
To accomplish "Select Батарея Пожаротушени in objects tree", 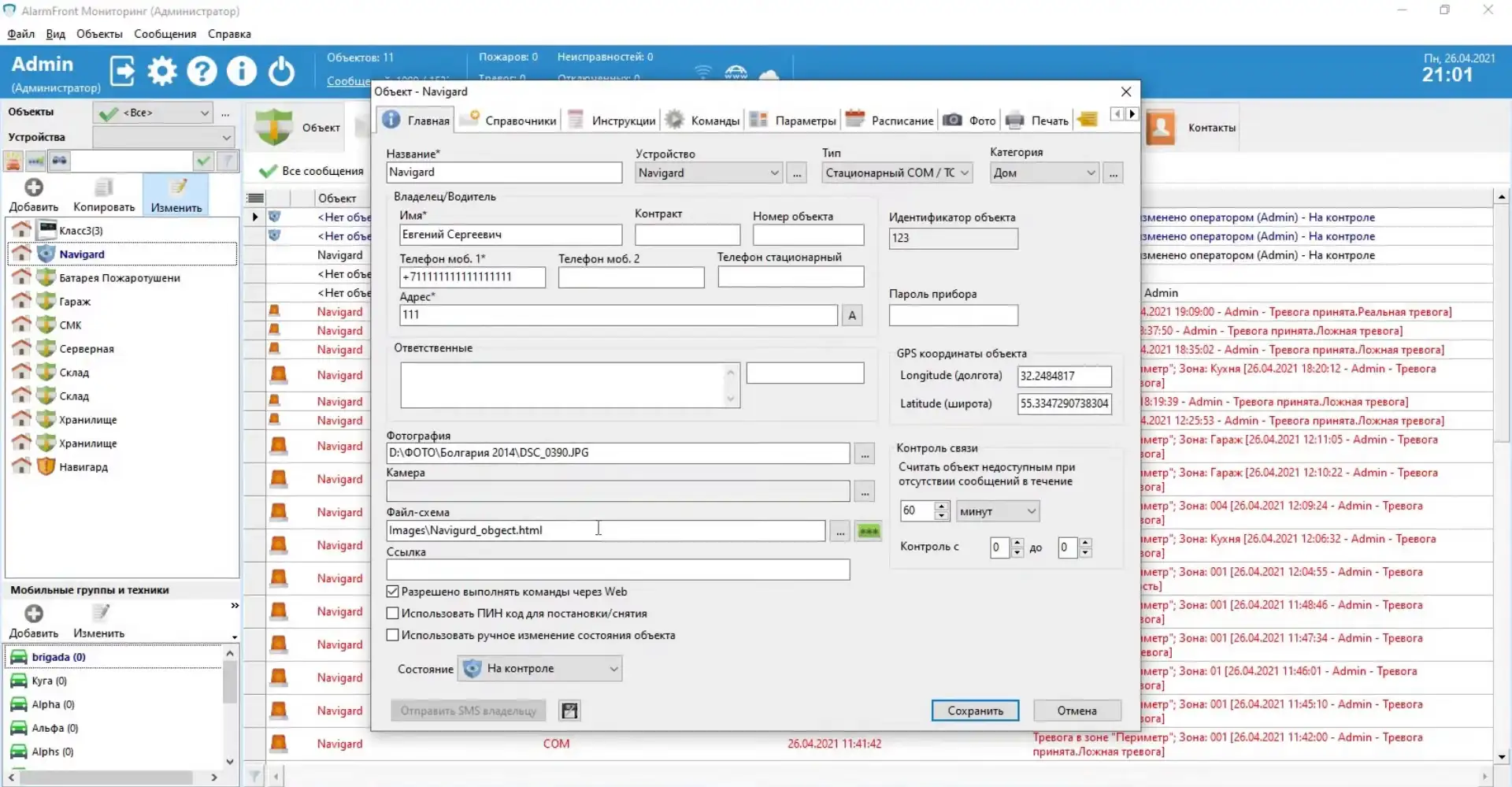I will point(120,278).
